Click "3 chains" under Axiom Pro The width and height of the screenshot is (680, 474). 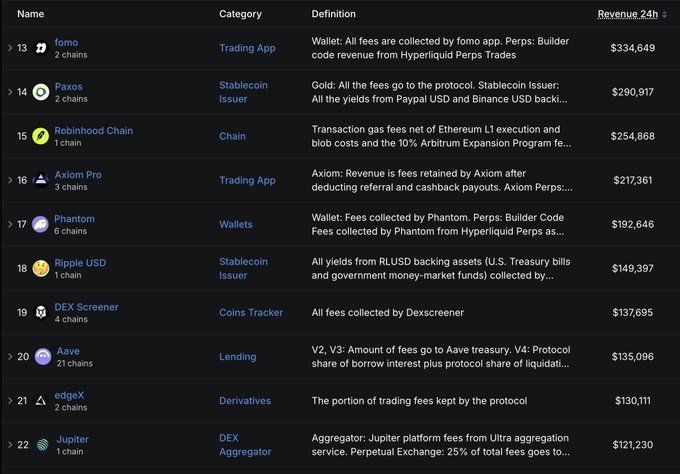[71, 187]
